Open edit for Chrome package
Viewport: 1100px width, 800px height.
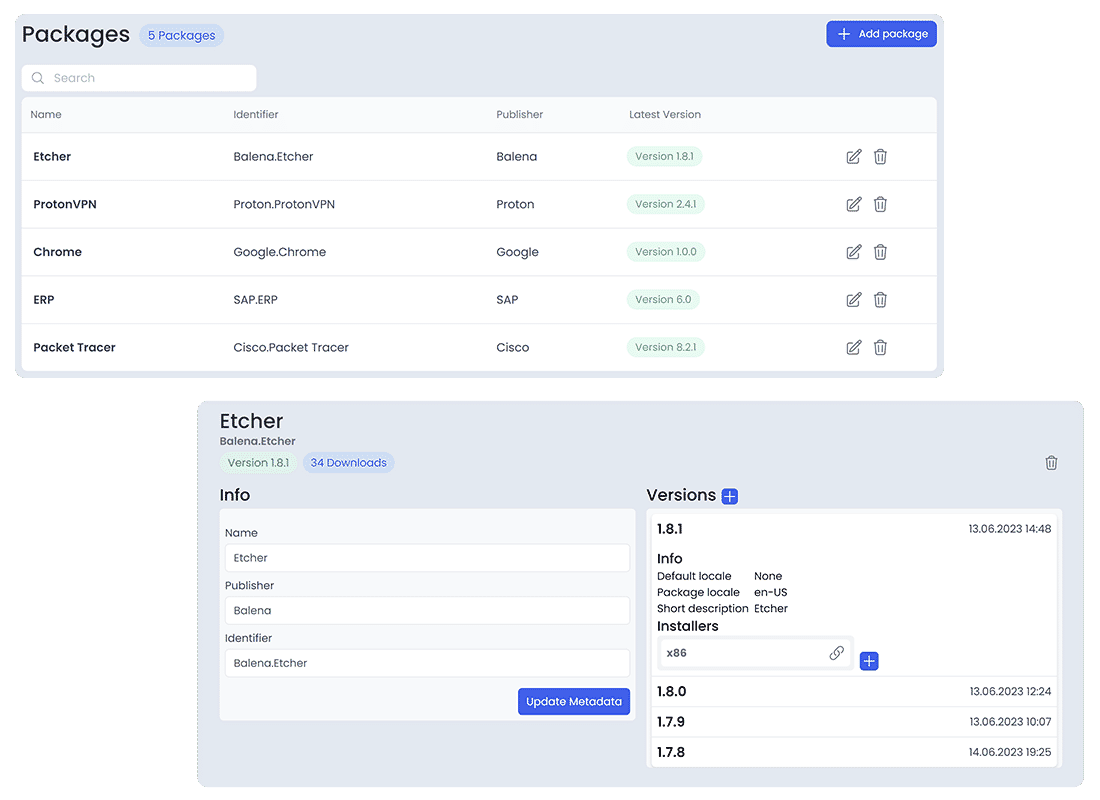click(853, 252)
